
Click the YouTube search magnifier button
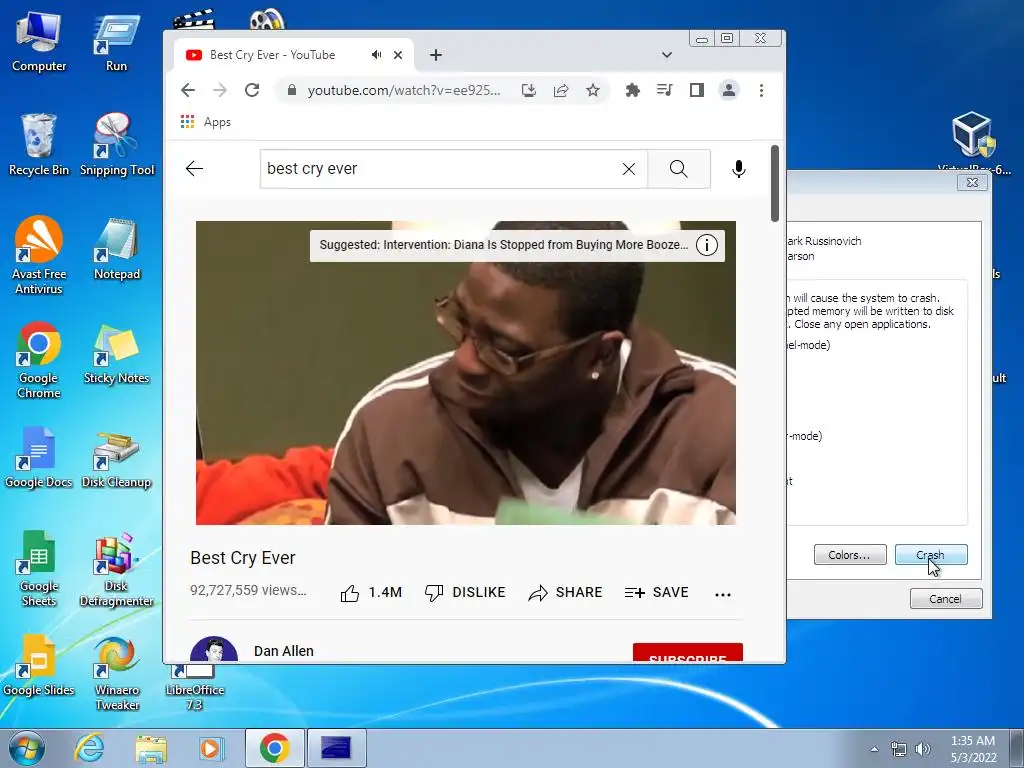[x=679, y=169]
